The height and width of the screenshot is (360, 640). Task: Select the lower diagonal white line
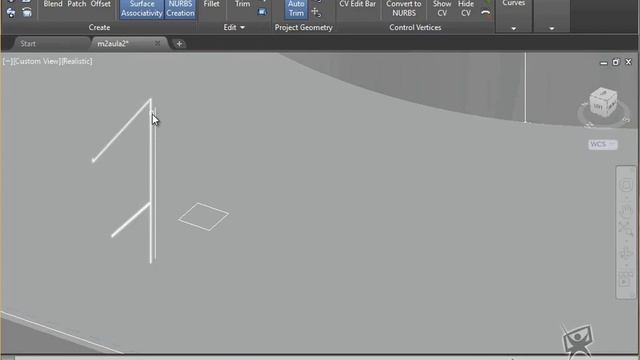click(131, 220)
